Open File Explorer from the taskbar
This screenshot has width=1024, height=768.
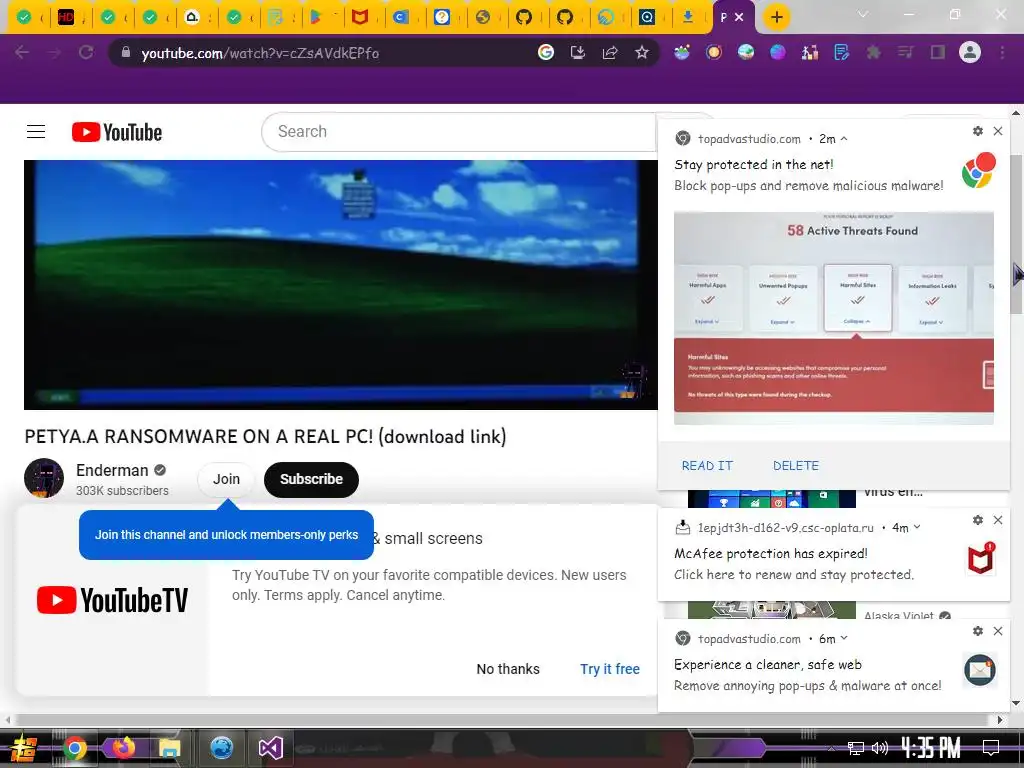pyautogui.click(x=169, y=748)
